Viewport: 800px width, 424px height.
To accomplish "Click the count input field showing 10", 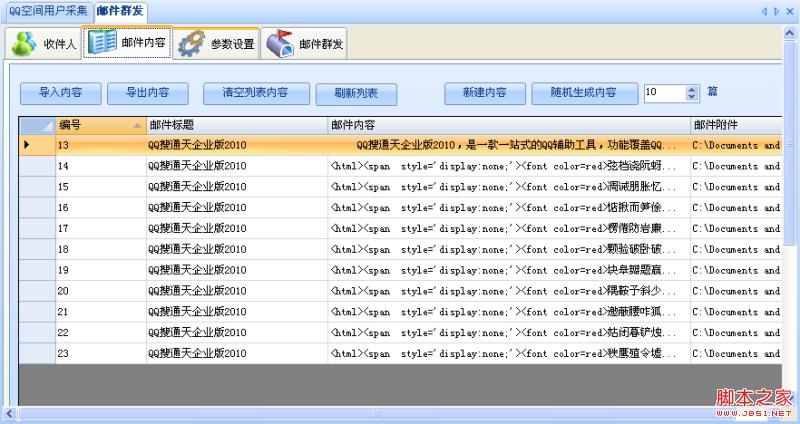I will [x=663, y=93].
